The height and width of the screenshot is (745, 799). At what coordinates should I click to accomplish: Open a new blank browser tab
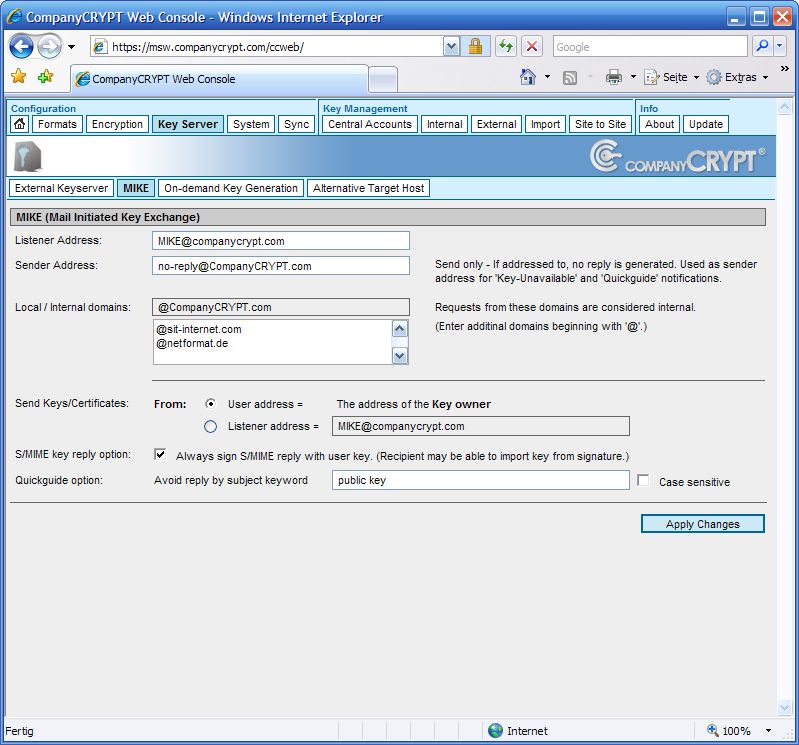383,79
